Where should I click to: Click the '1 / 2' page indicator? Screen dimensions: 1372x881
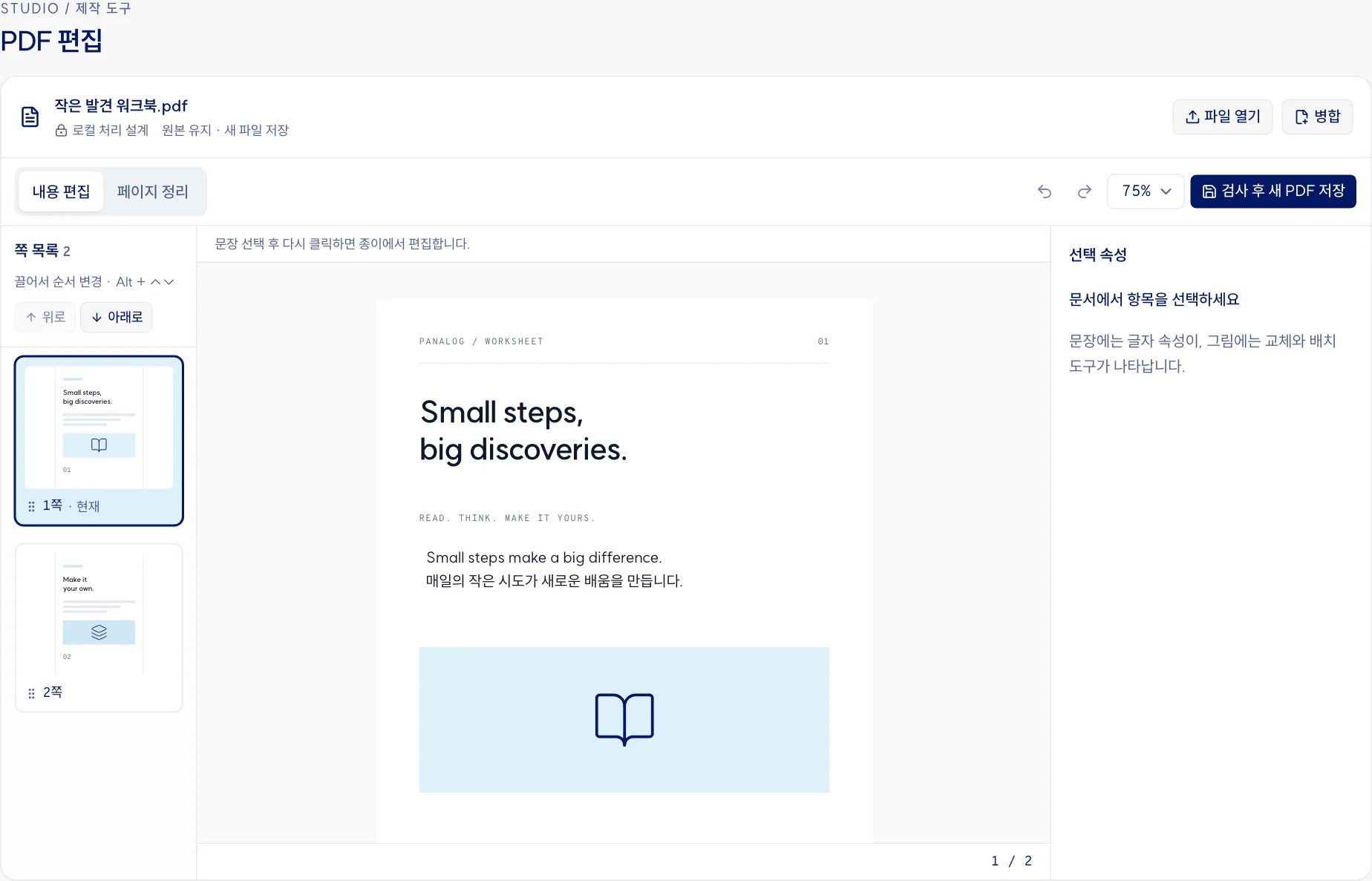(x=1011, y=861)
